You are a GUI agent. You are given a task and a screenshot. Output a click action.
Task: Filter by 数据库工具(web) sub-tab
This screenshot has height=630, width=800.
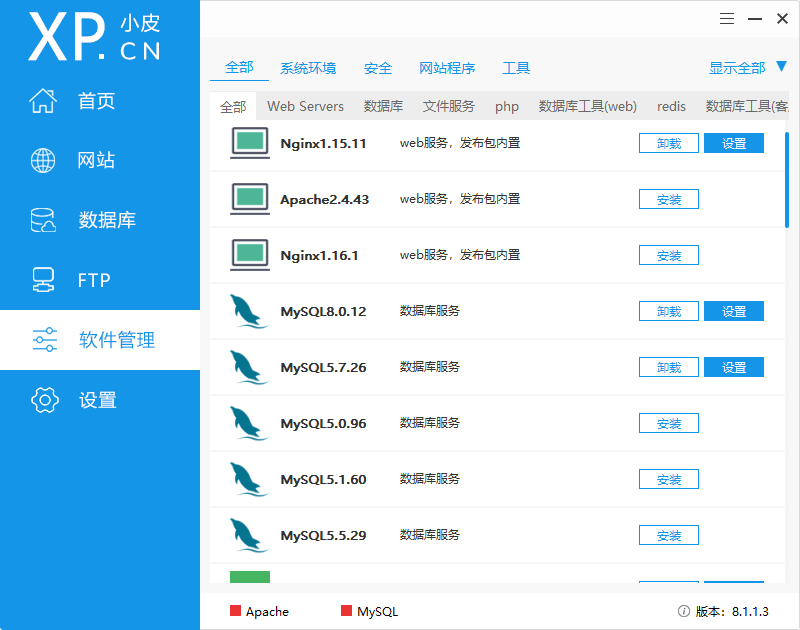[588, 106]
